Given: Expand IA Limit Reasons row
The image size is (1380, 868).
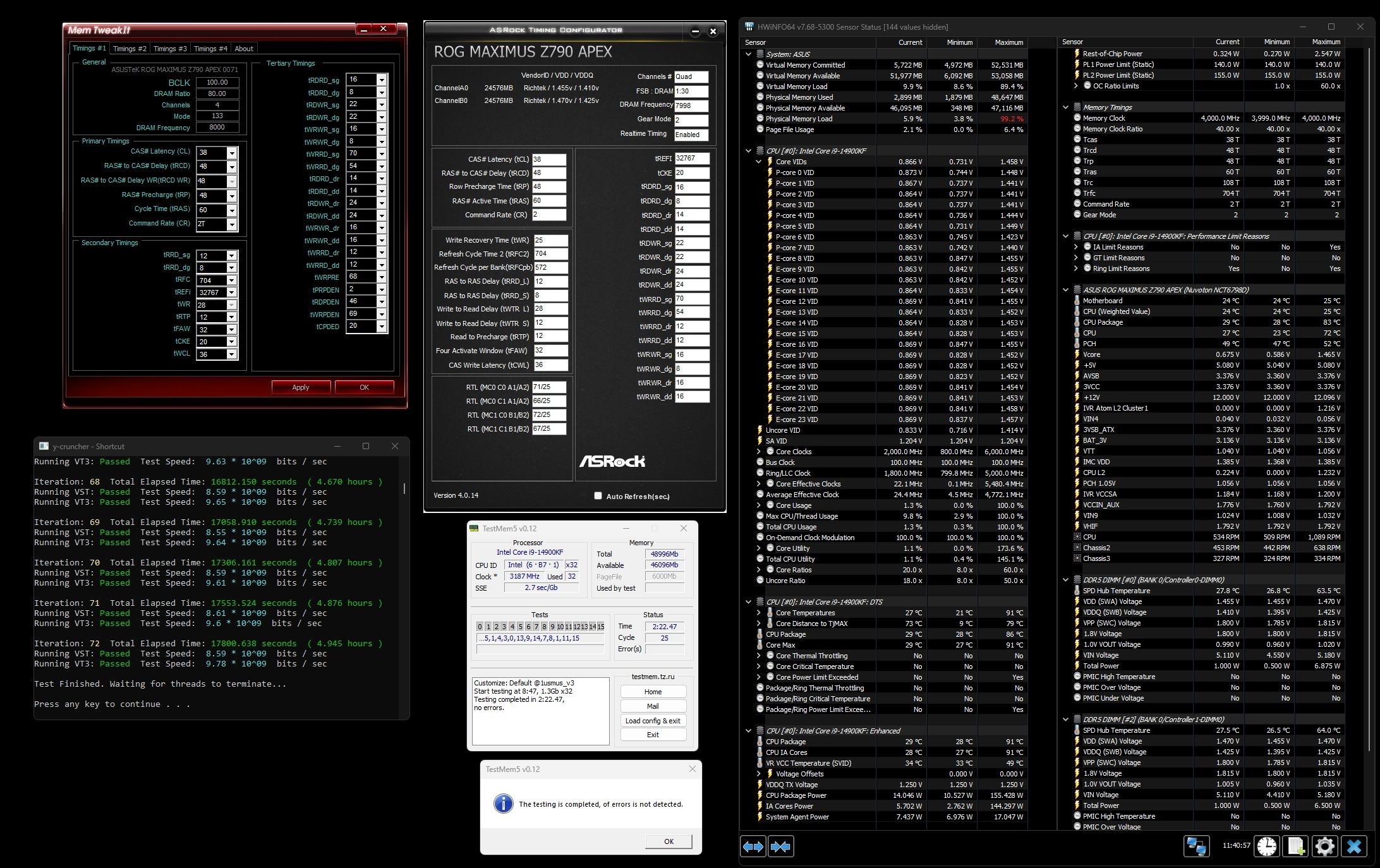Looking at the screenshot, I should tap(1075, 247).
